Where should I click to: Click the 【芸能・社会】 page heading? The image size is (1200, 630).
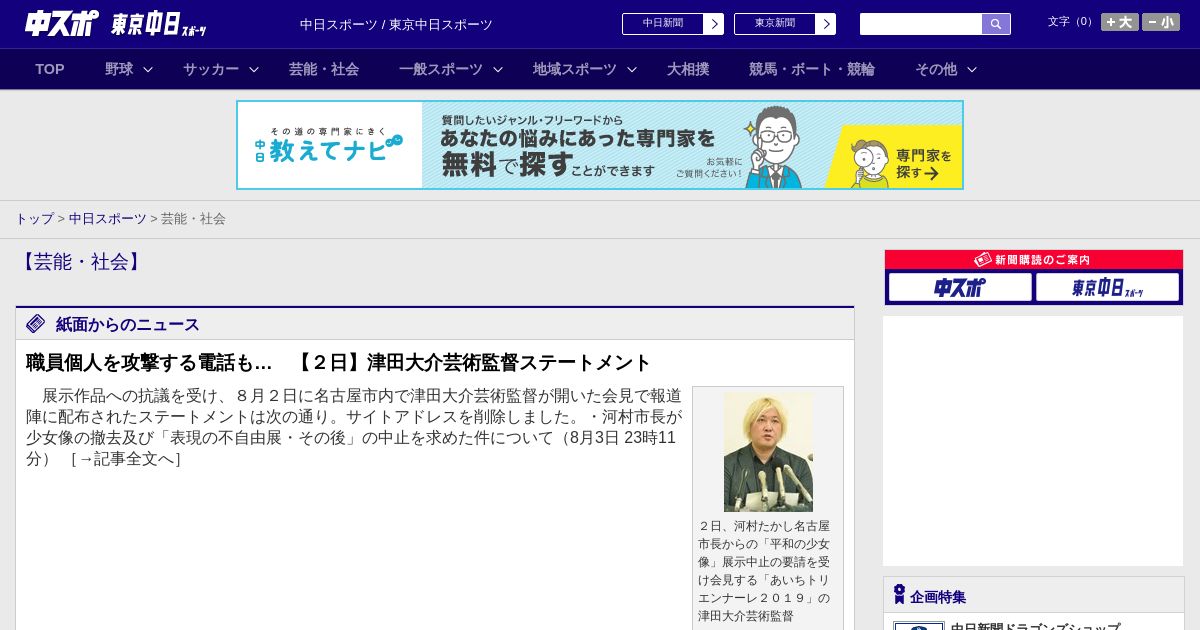pyautogui.click(x=81, y=262)
